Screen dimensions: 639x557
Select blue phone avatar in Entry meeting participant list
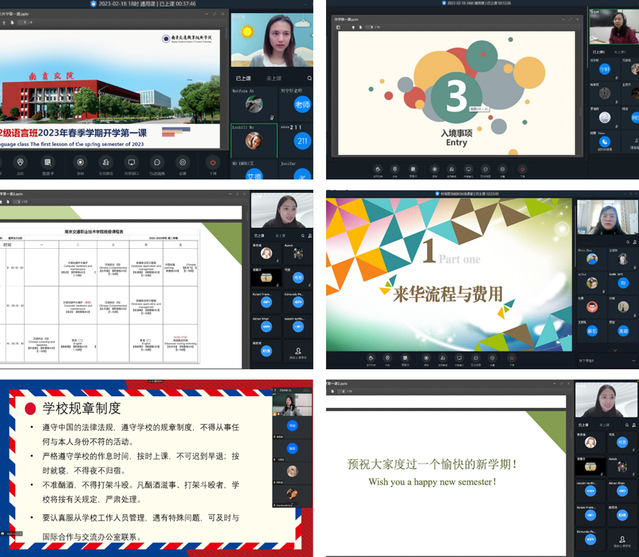pyautogui.click(x=605, y=141)
